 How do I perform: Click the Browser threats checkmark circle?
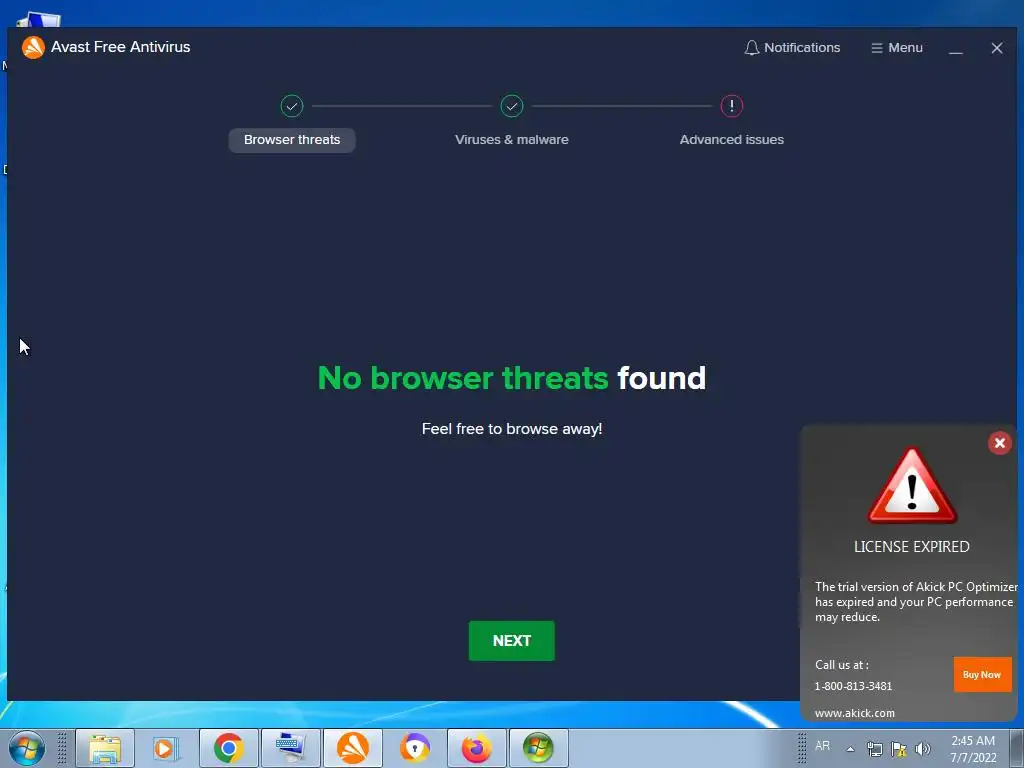(292, 106)
